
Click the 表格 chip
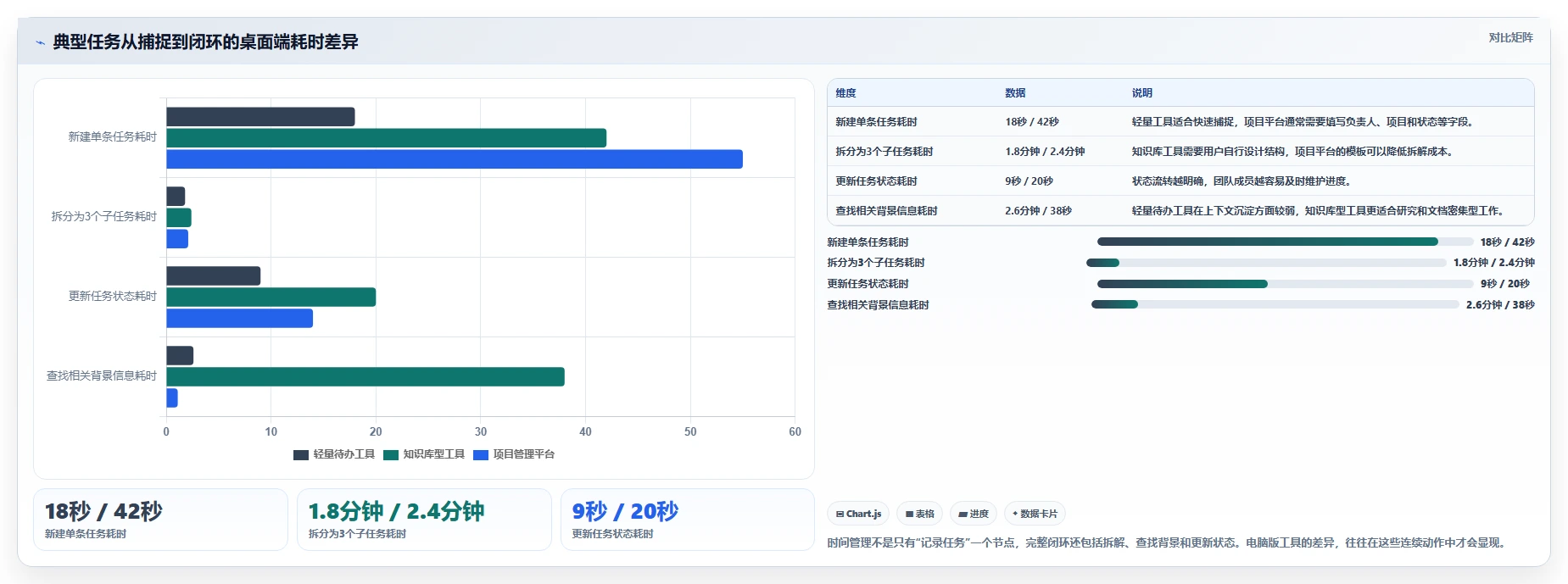919,514
